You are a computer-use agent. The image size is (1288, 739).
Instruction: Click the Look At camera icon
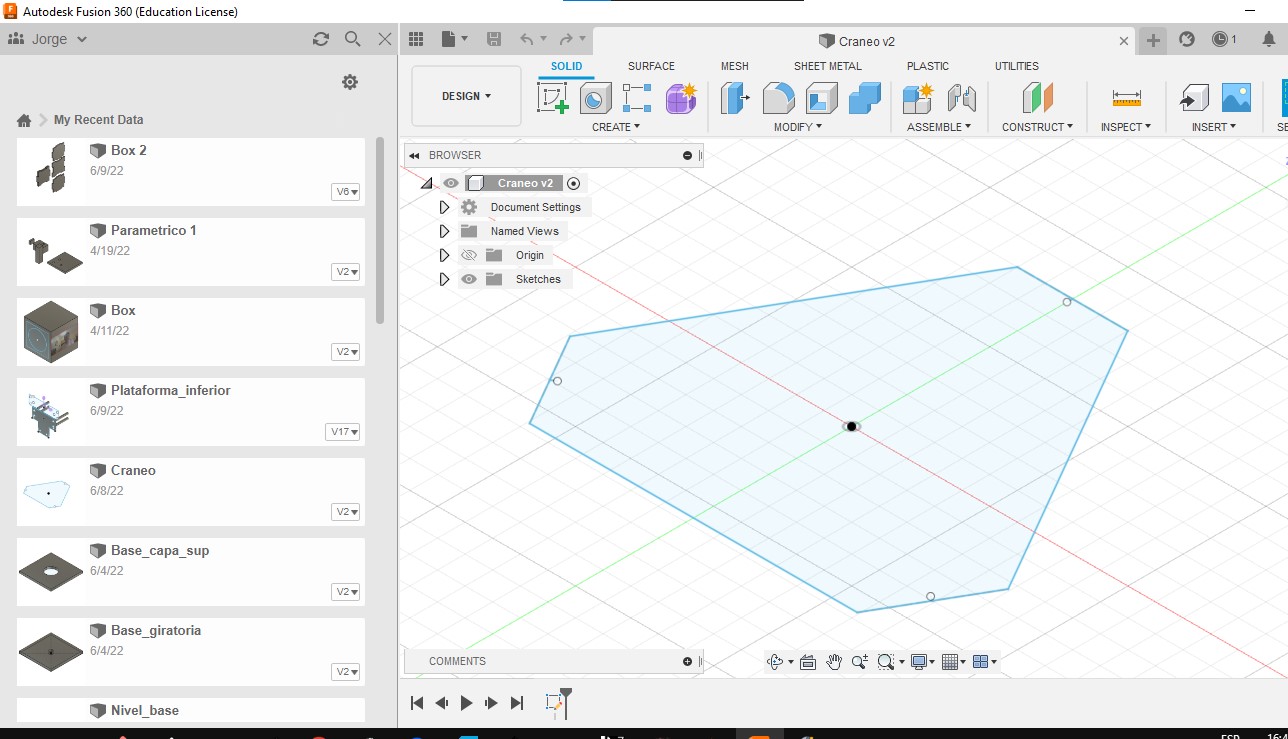tap(808, 662)
